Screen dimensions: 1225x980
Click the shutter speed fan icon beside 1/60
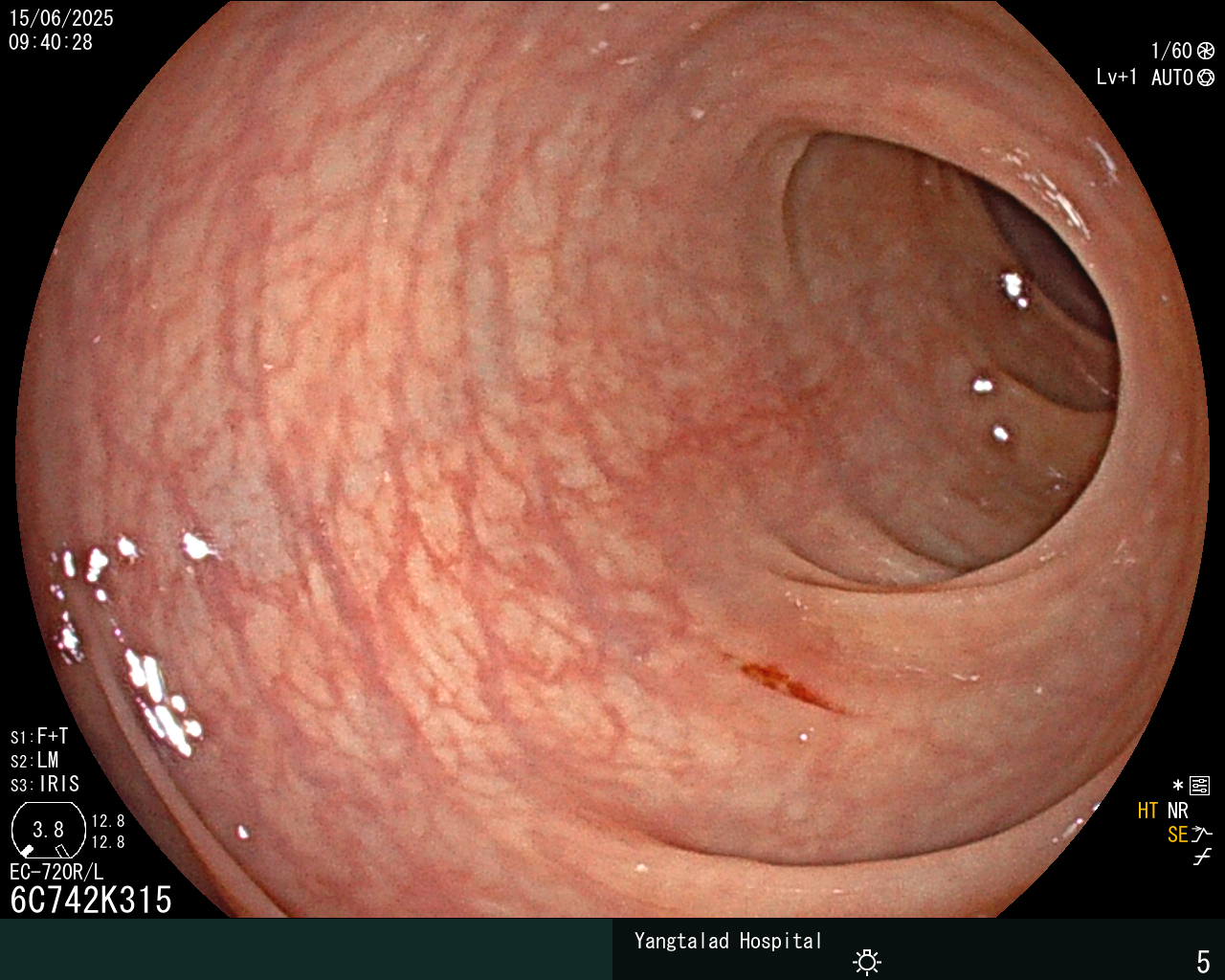click(1206, 52)
